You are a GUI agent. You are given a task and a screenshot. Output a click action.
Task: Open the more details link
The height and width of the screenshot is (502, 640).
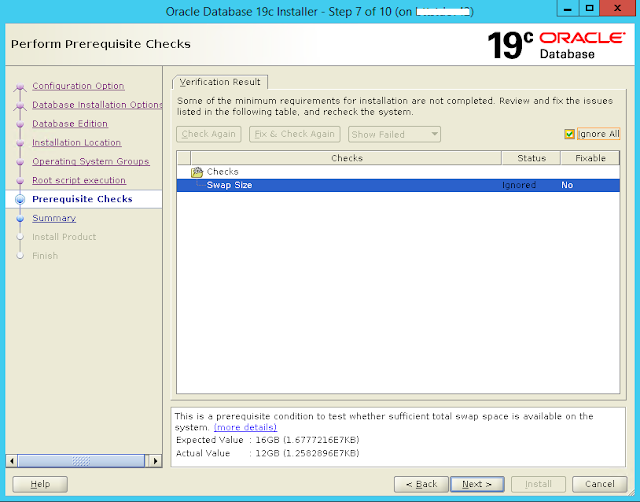click(245, 427)
